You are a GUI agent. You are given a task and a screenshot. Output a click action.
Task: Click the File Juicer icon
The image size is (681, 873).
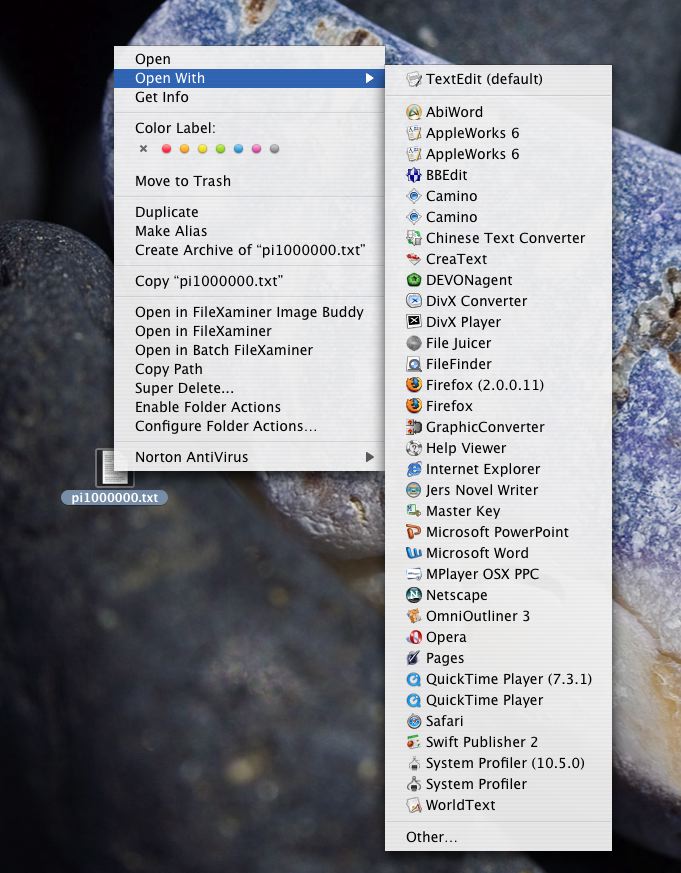tap(414, 344)
